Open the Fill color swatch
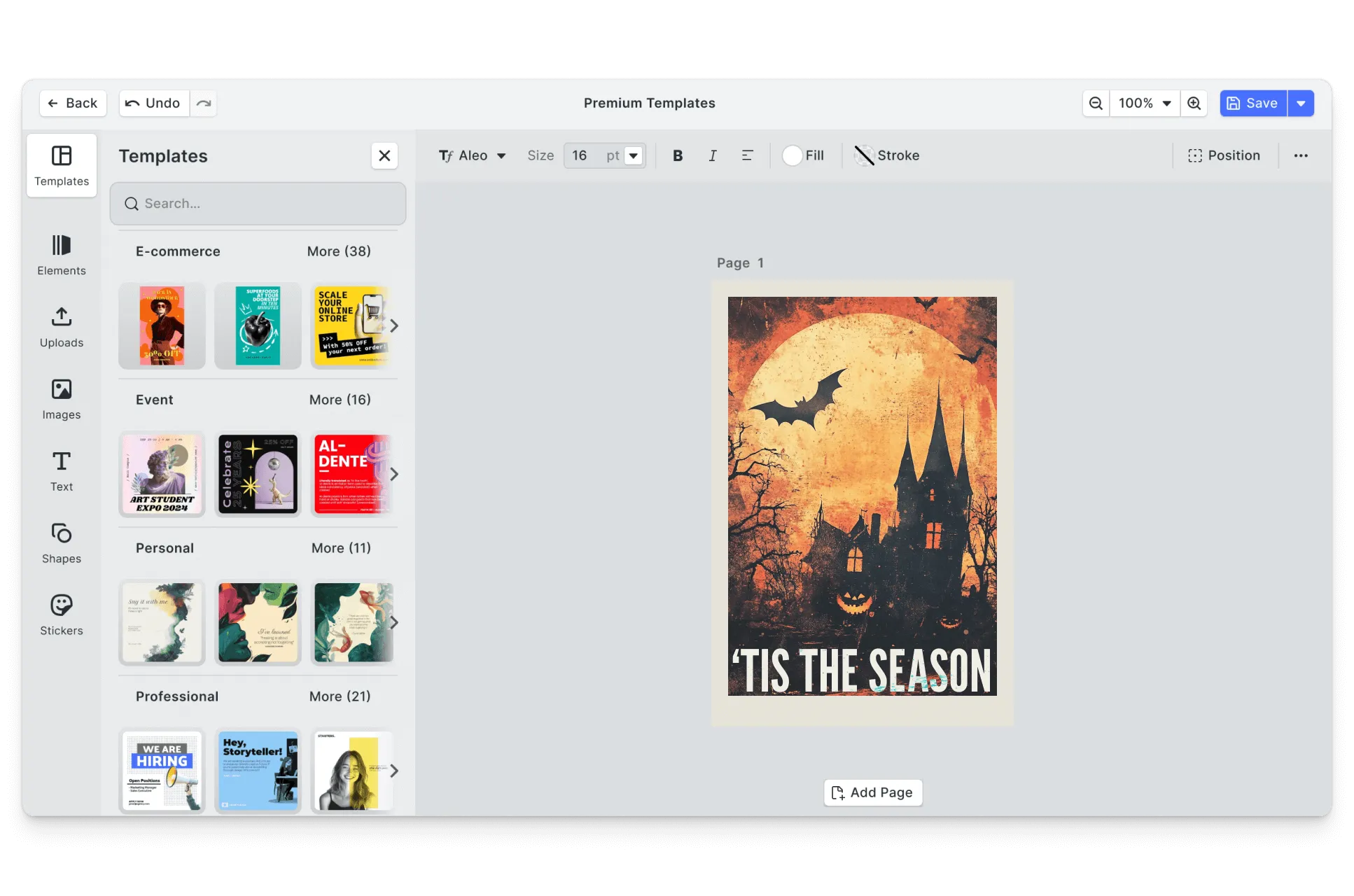 803,155
